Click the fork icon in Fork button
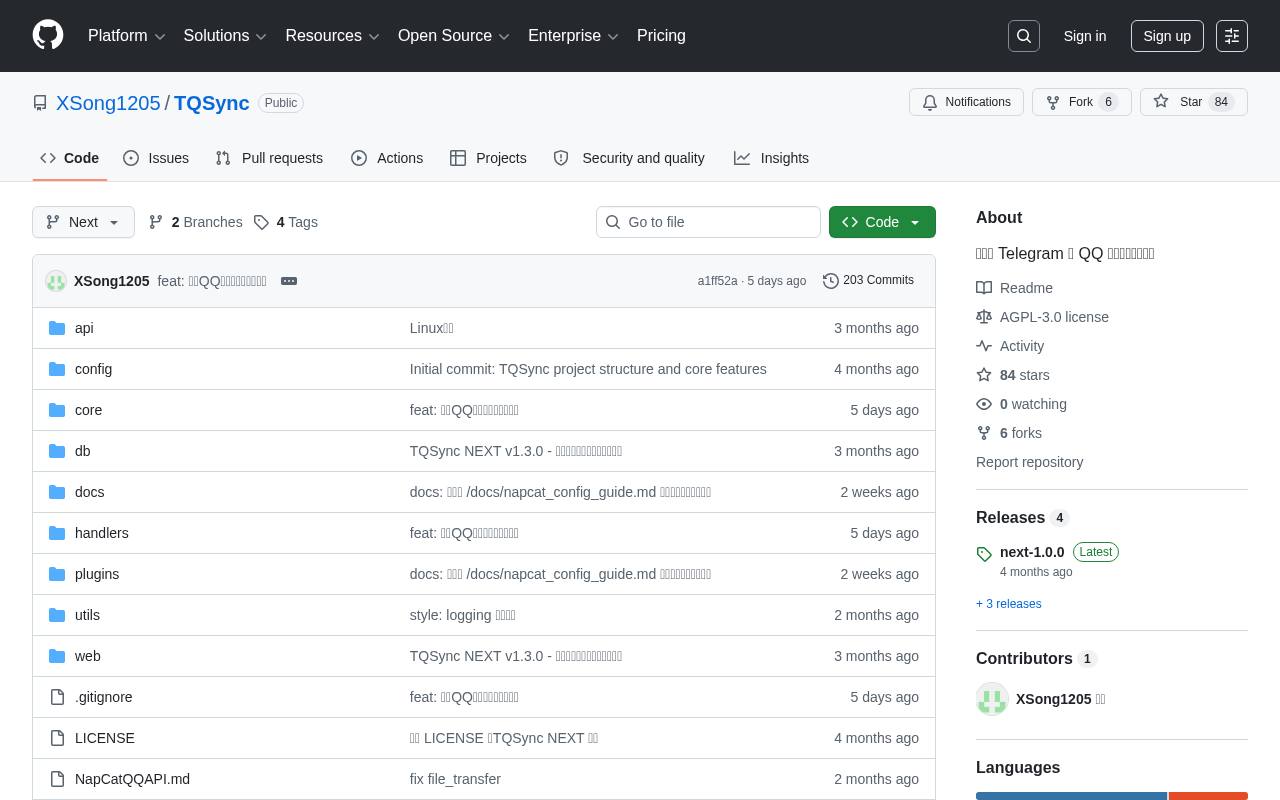Screen dimensions: 1280x800 pos(1053,102)
